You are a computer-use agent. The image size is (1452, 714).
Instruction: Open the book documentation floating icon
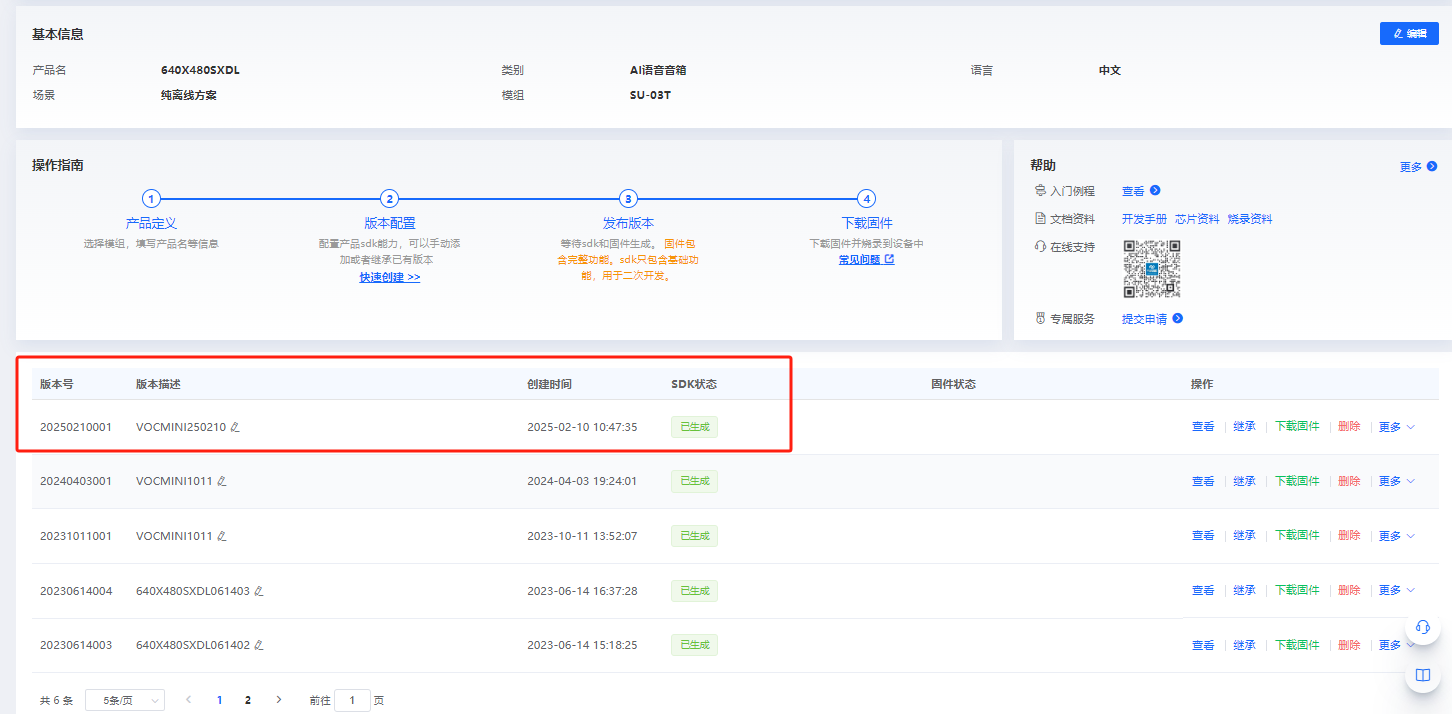tap(1422, 675)
